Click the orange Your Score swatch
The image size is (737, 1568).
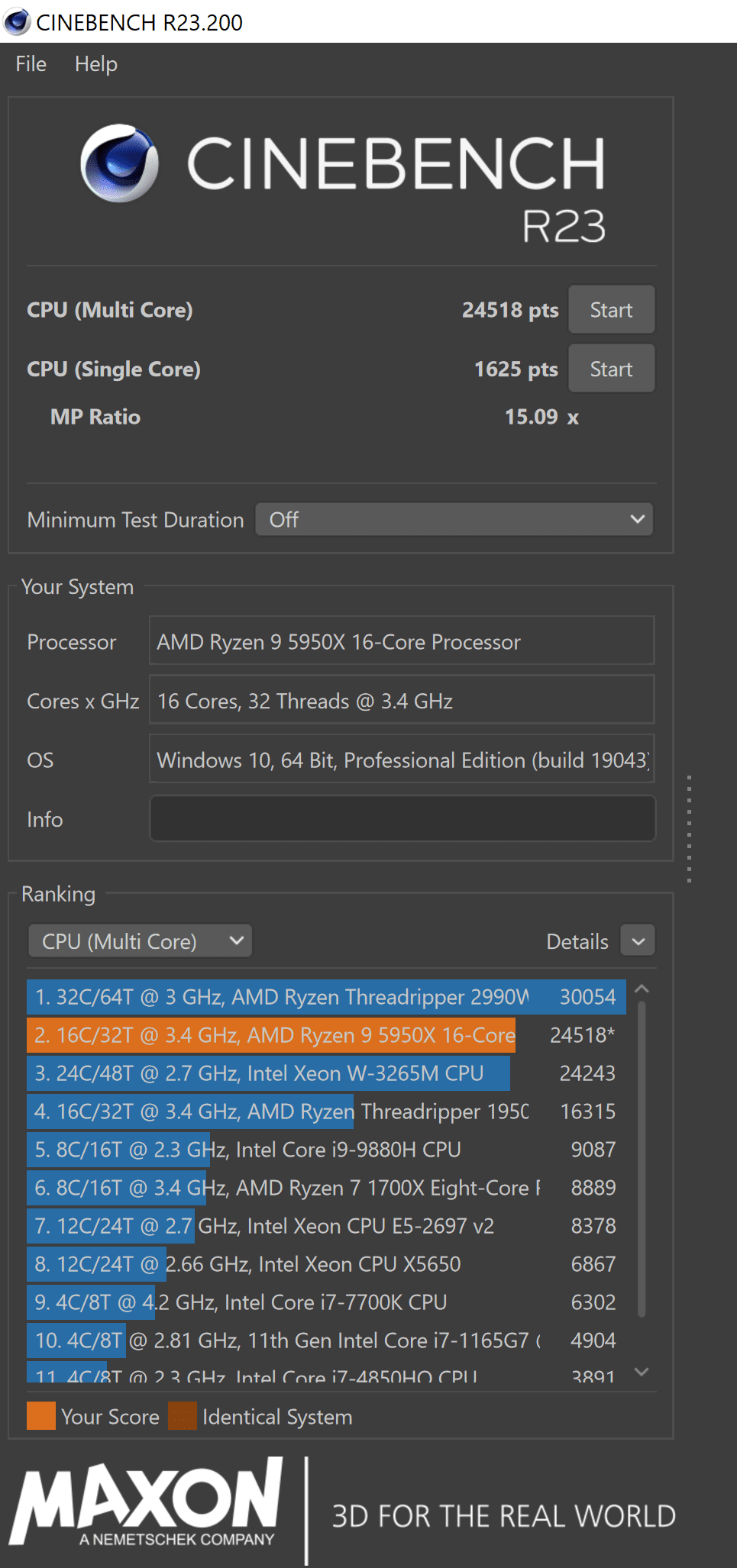[41, 1416]
